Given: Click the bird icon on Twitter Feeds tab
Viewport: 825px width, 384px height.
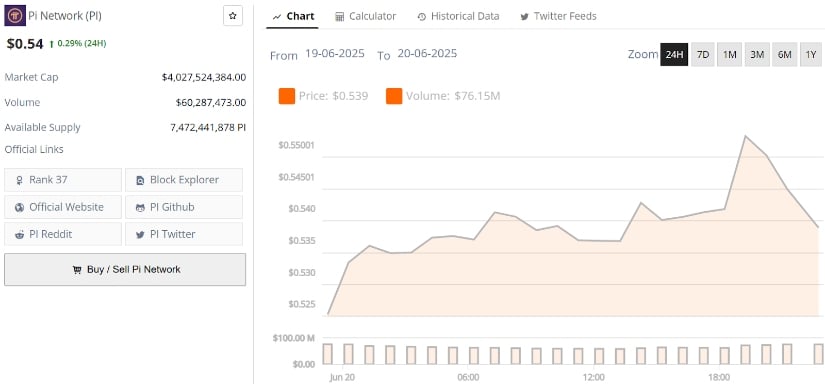Looking at the screenshot, I should tap(524, 17).
